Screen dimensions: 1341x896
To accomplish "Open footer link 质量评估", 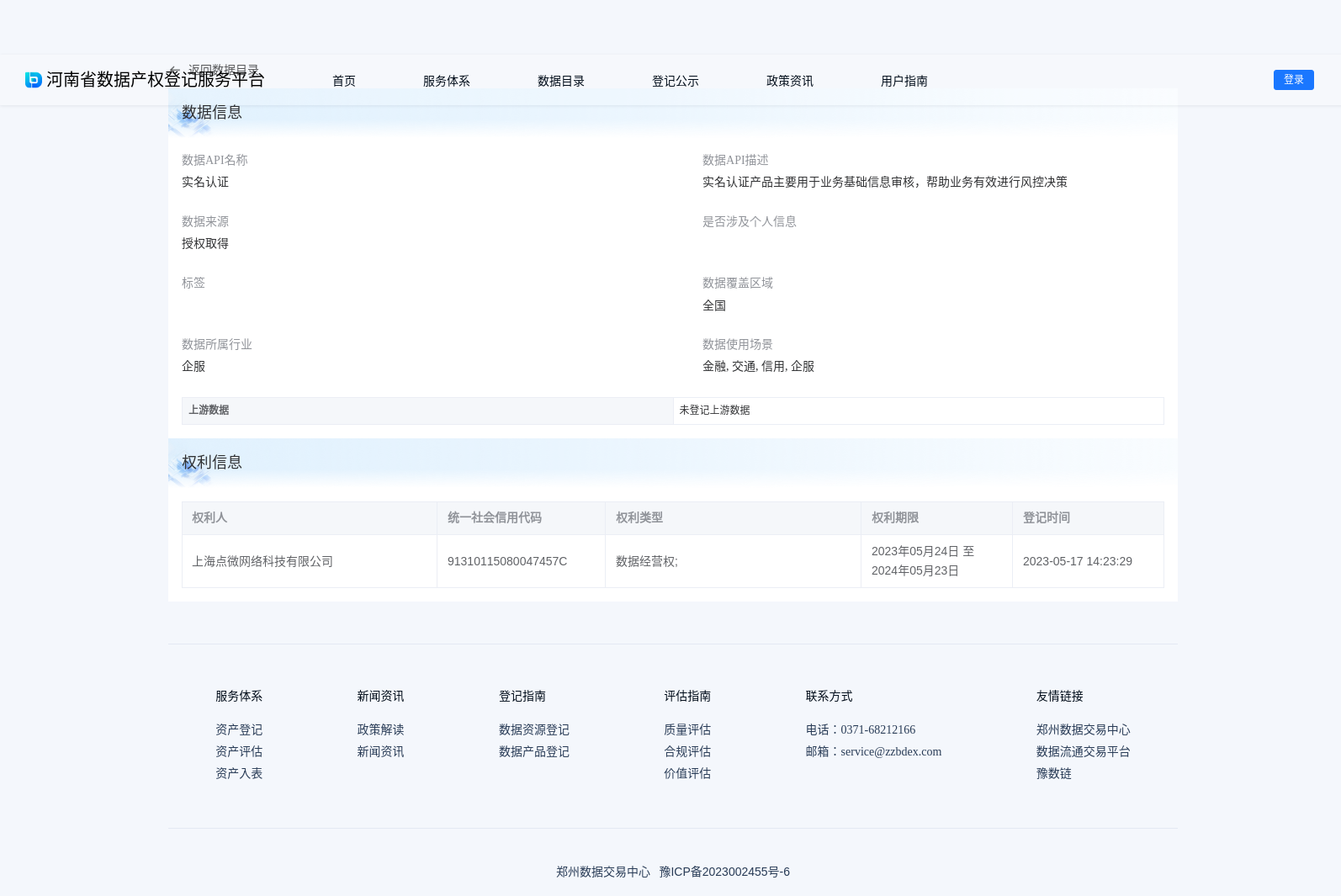I will point(687,729).
